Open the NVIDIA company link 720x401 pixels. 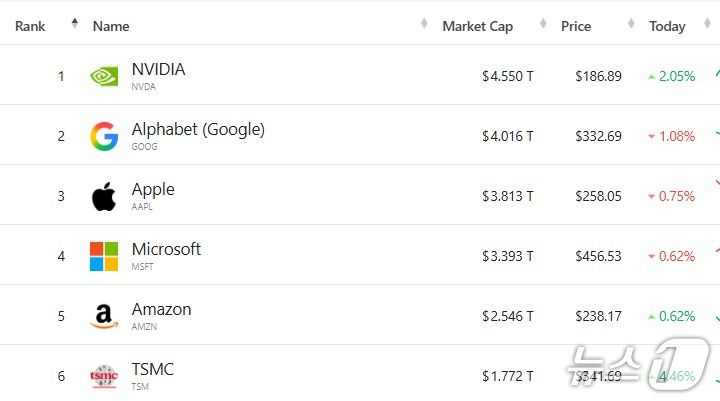(158, 70)
